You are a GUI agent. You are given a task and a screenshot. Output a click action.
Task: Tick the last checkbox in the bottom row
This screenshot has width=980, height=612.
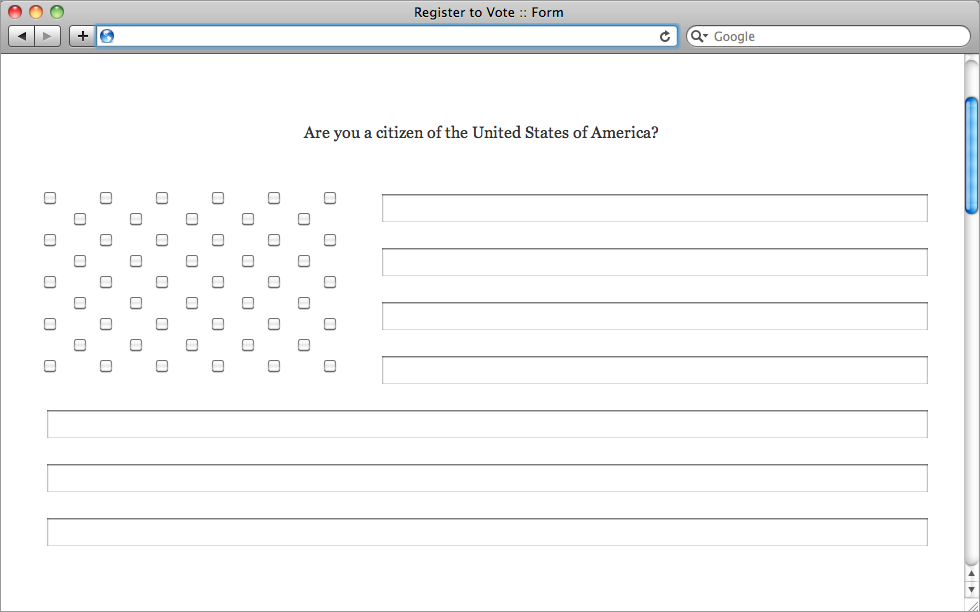point(330,366)
